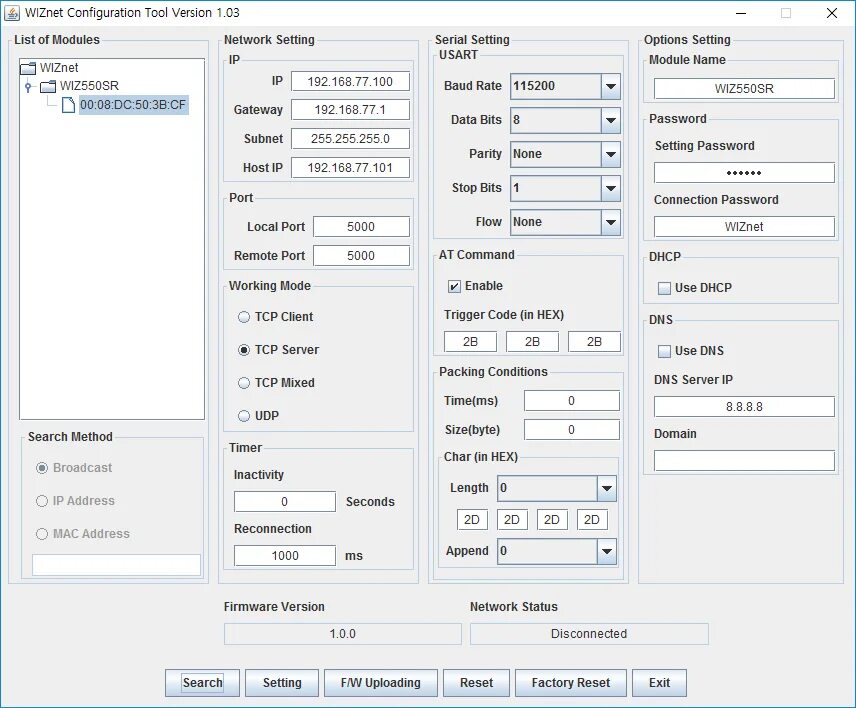This screenshot has height=708, width=856.
Task: Click the Java app icon in title bar
Action: click(11, 13)
